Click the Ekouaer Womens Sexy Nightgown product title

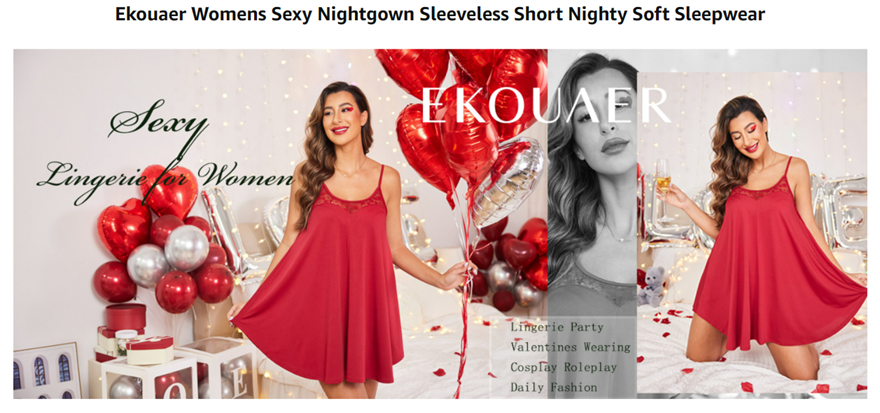(439, 15)
